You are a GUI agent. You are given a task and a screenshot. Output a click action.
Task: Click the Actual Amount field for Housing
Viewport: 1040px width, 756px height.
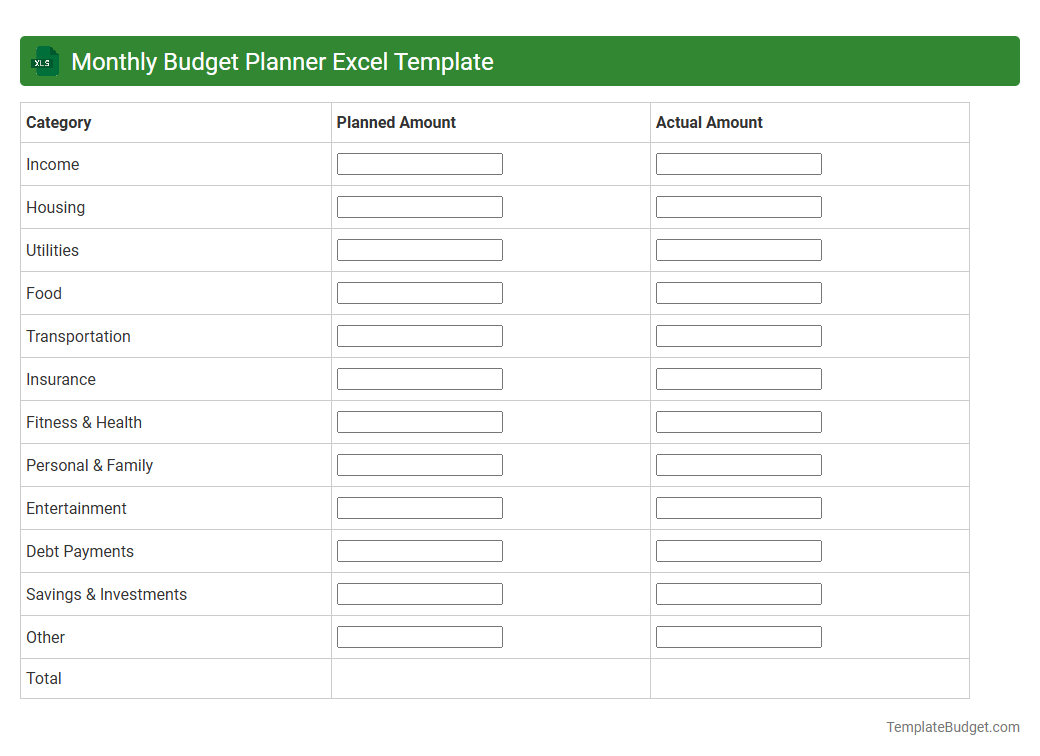pyautogui.click(x=738, y=206)
